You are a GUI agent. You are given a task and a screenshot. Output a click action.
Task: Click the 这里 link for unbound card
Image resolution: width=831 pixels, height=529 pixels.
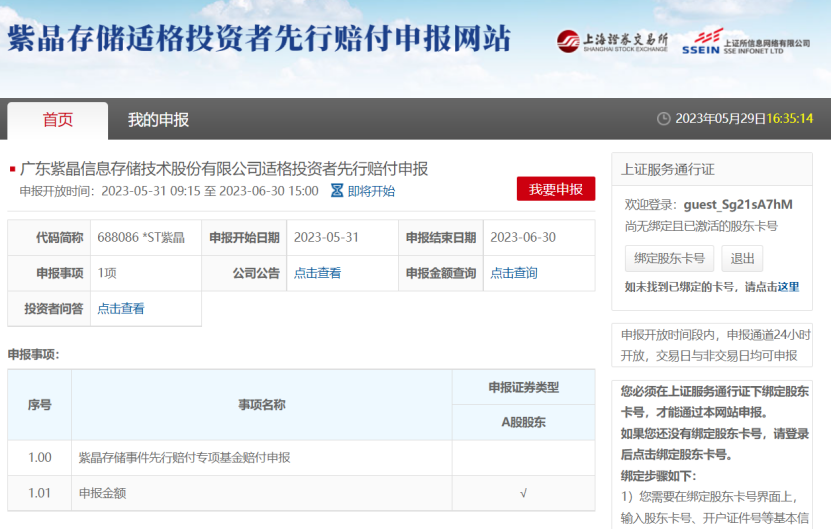click(788, 287)
